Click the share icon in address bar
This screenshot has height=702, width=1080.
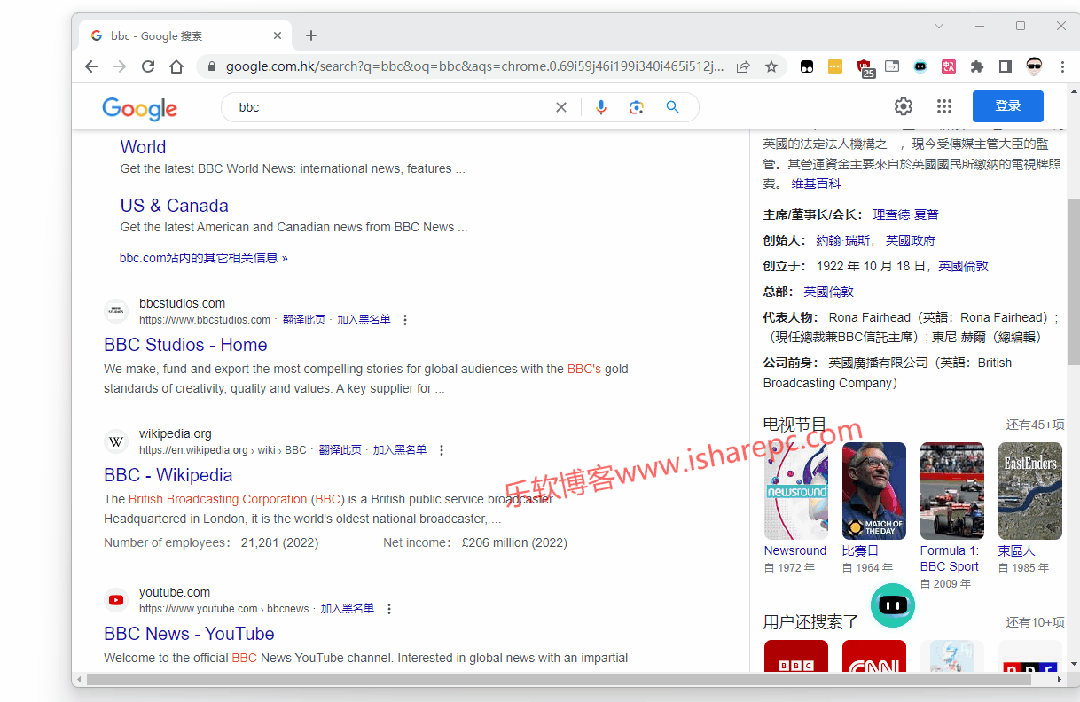[x=743, y=67]
